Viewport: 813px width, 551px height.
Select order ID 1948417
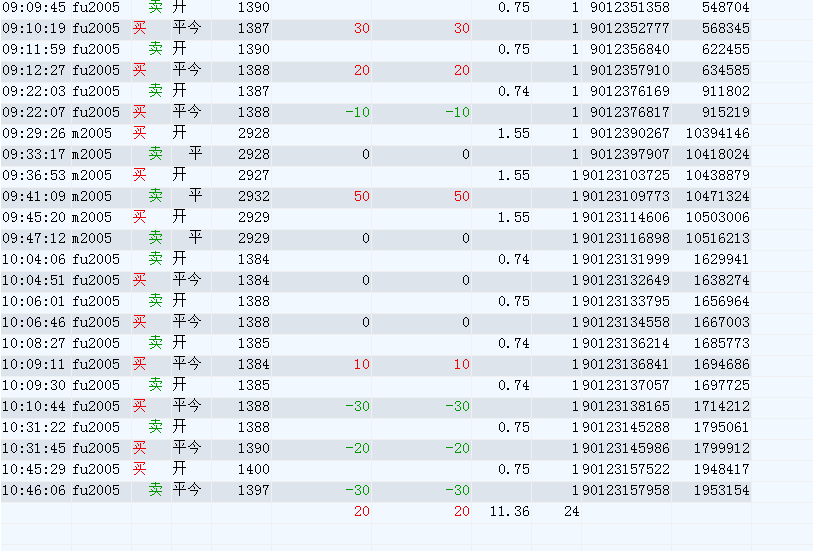(x=722, y=469)
